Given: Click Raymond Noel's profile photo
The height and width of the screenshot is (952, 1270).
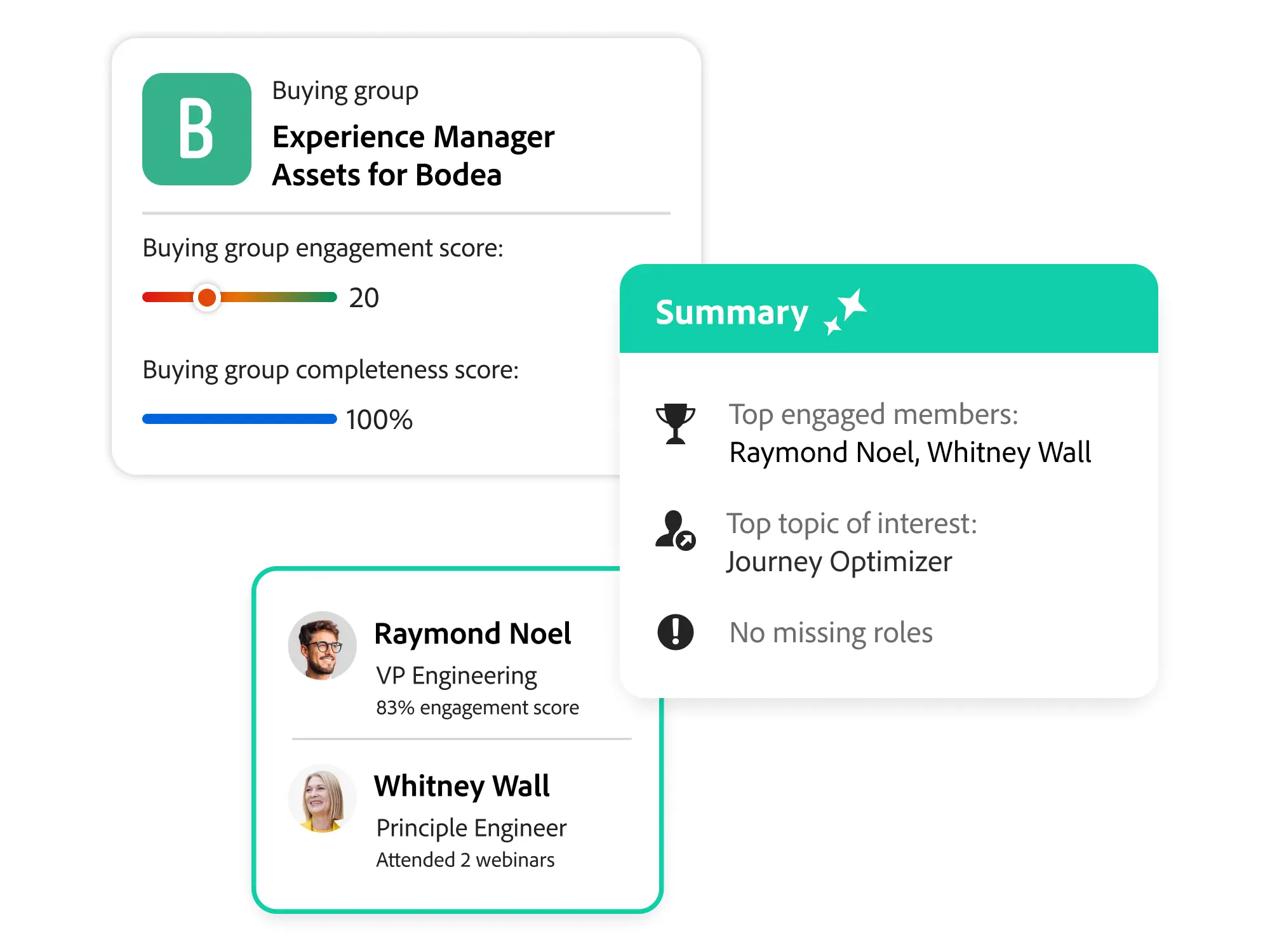Looking at the screenshot, I should click(323, 645).
